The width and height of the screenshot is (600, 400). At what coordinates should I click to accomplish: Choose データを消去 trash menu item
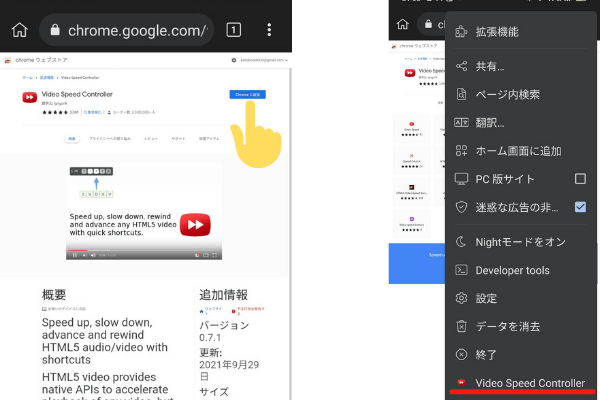pos(520,327)
